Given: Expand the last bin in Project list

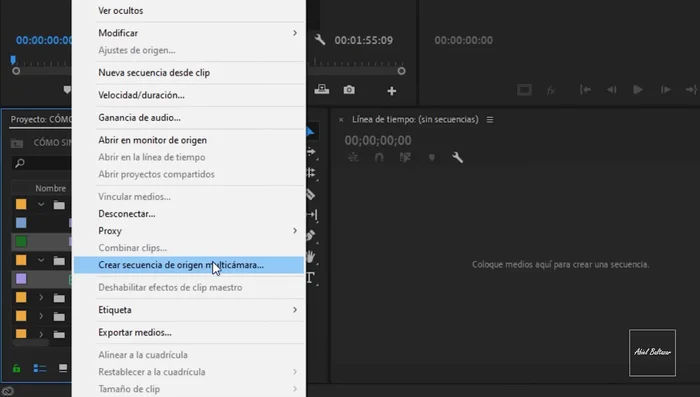Looking at the screenshot, I should (x=41, y=334).
